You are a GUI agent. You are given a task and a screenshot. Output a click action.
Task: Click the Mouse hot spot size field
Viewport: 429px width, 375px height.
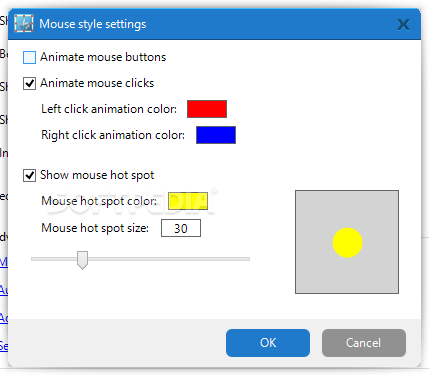pos(181,228)
